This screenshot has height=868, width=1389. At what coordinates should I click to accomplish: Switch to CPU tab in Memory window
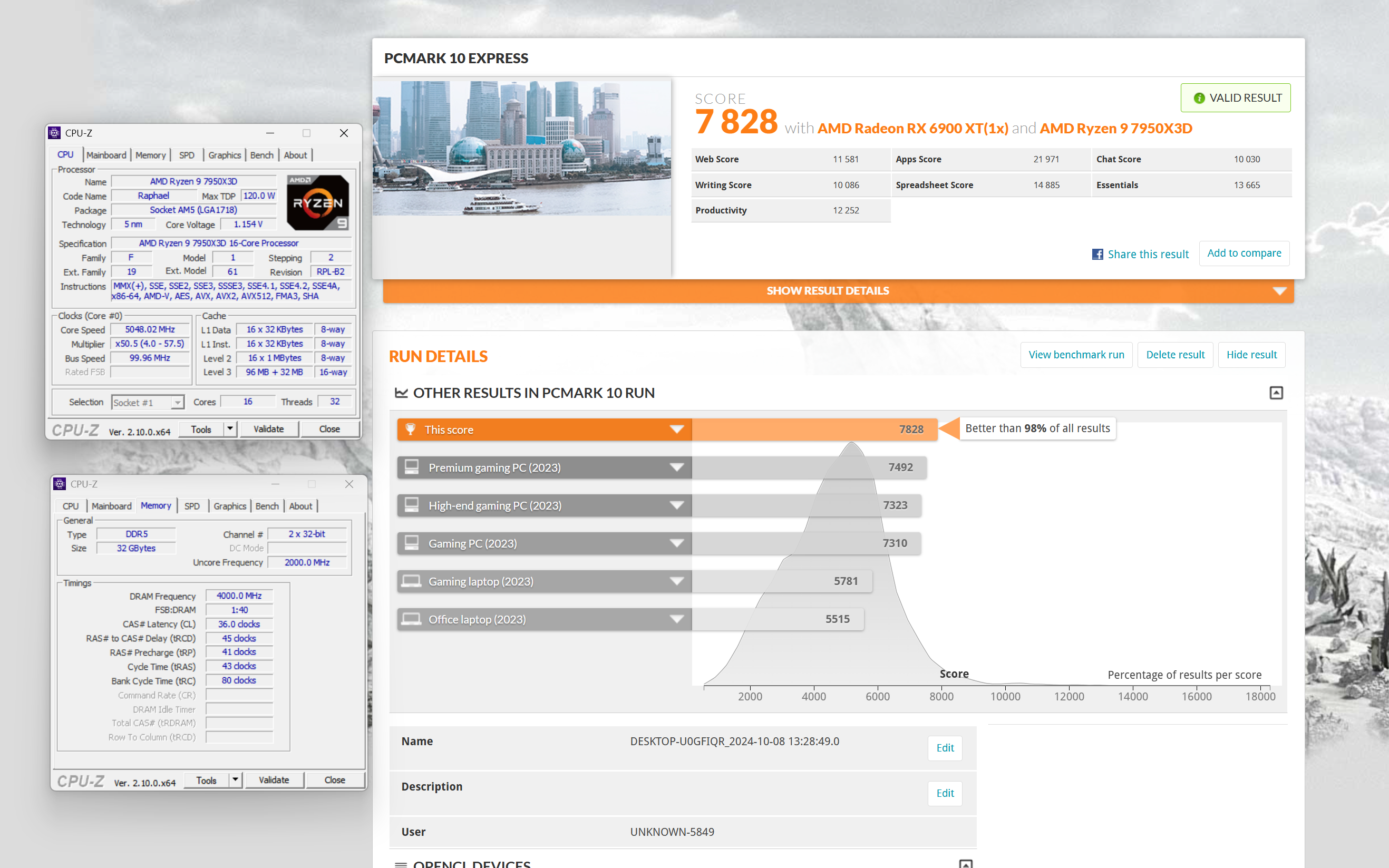(x=71, y=506)
